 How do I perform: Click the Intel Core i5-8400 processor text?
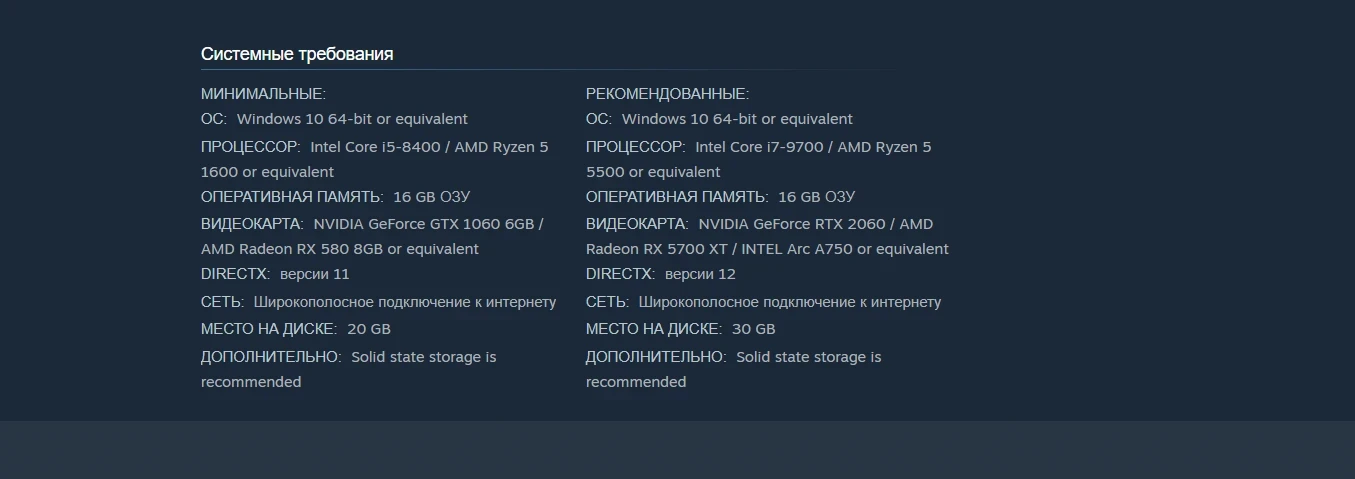click(x=376, y=147)
